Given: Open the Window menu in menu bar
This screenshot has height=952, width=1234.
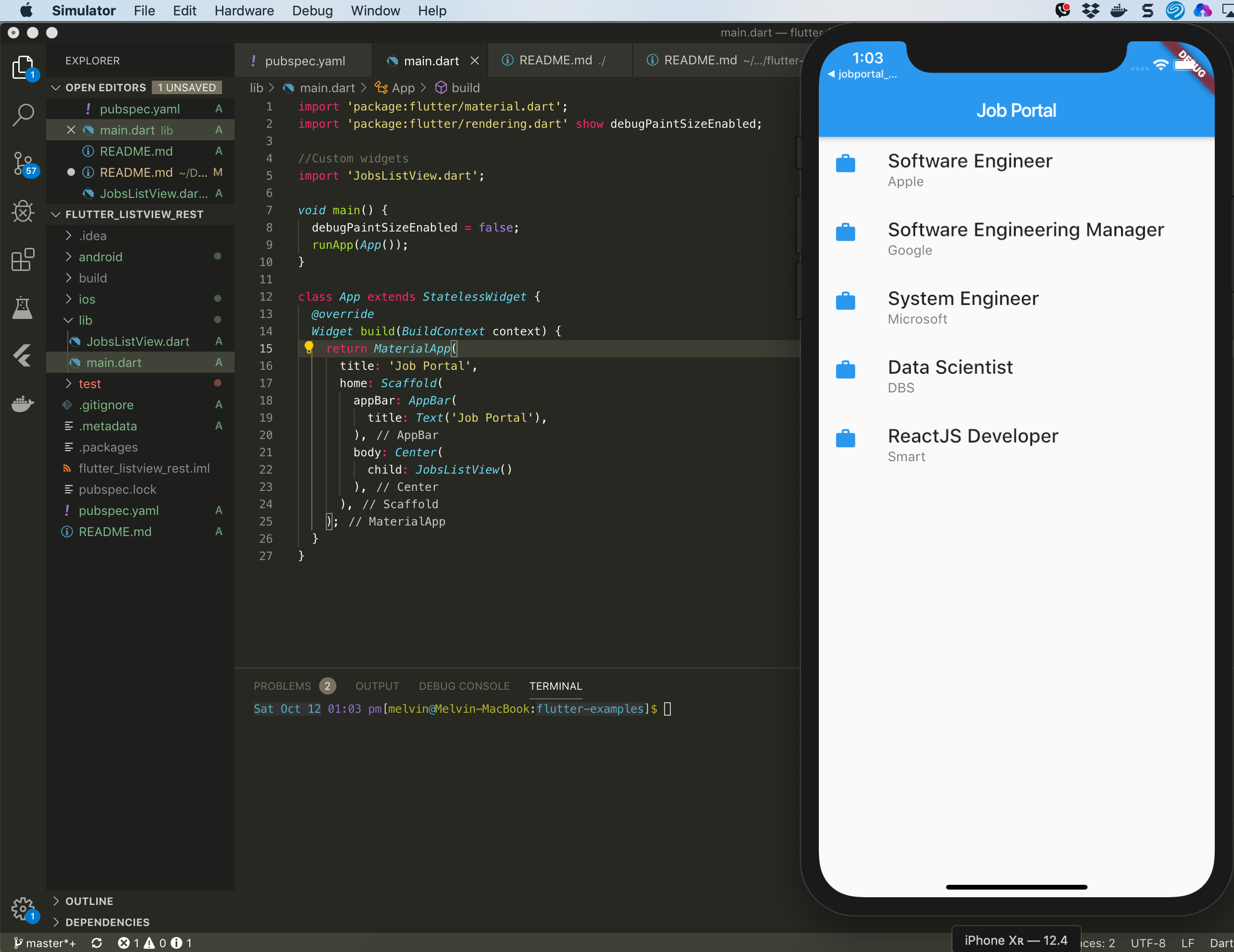Looking at the screenshot, I should 375,10.
